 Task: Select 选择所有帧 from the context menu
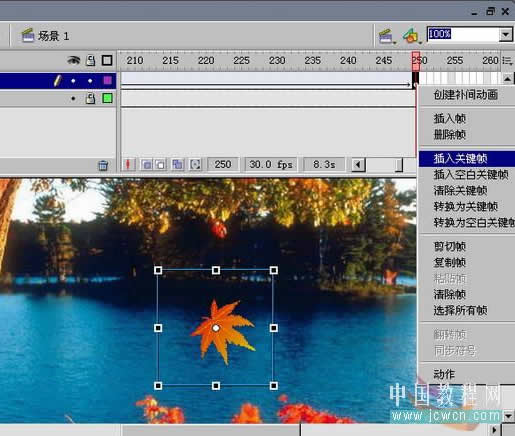click(460, 310)
